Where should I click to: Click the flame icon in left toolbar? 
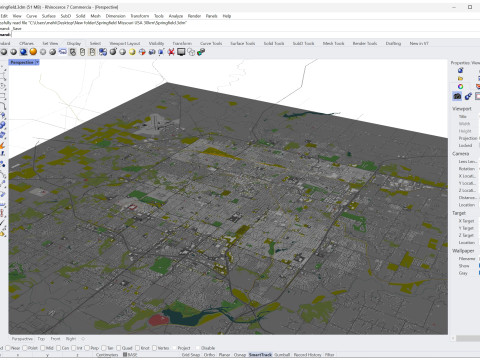point(3,146)
